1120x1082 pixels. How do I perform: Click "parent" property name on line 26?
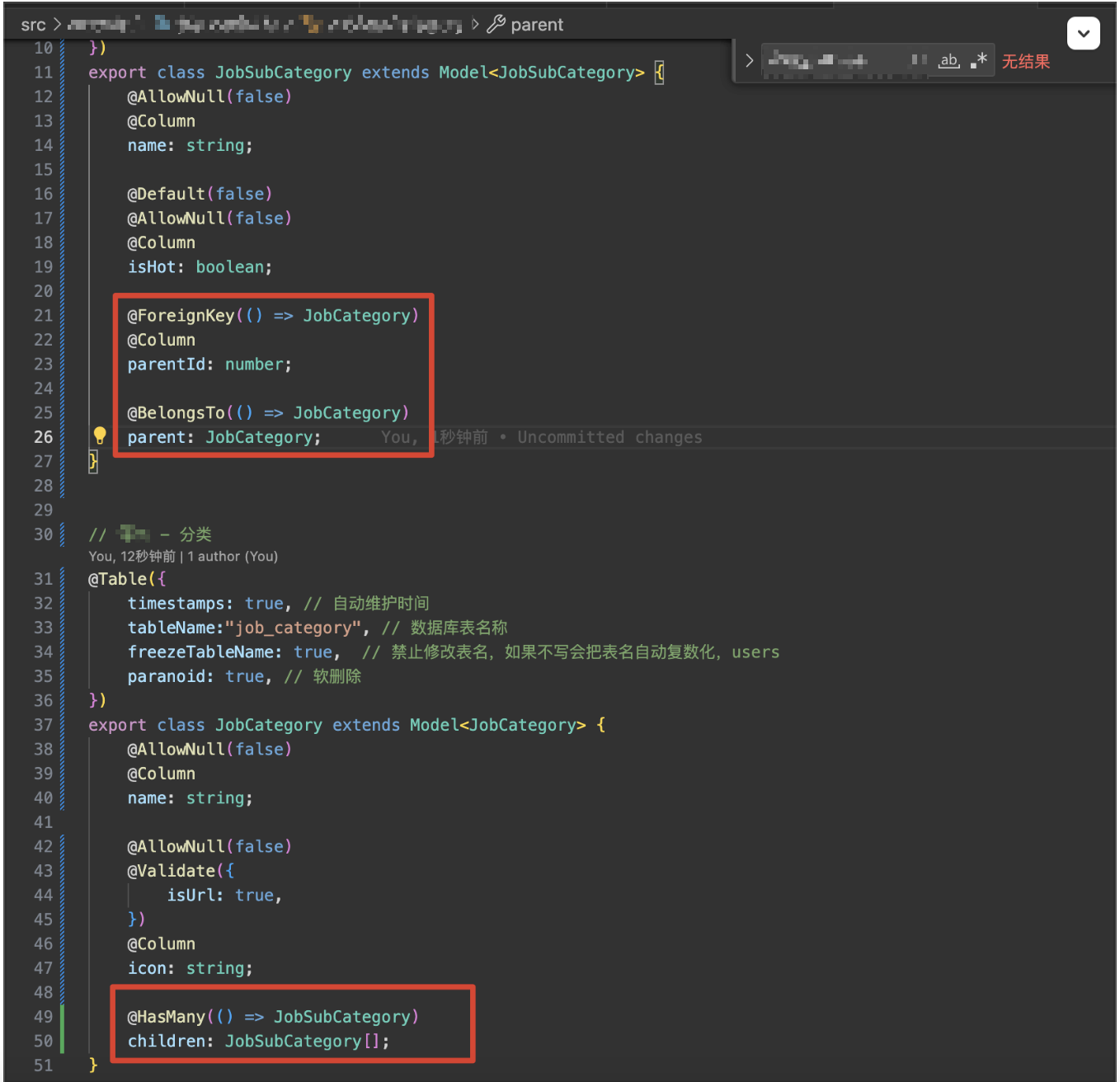156,437
